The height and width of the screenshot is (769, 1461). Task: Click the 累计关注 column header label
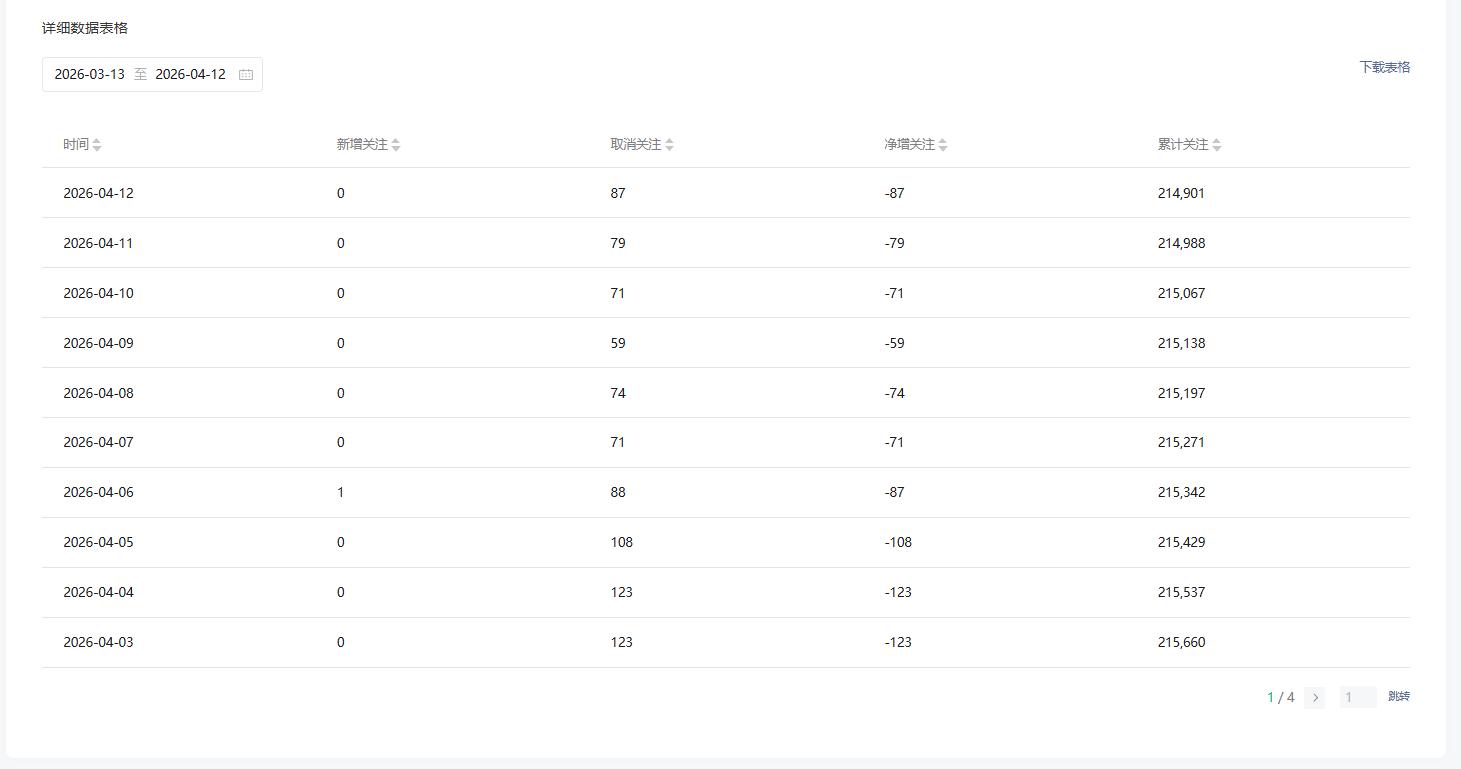1183,145
